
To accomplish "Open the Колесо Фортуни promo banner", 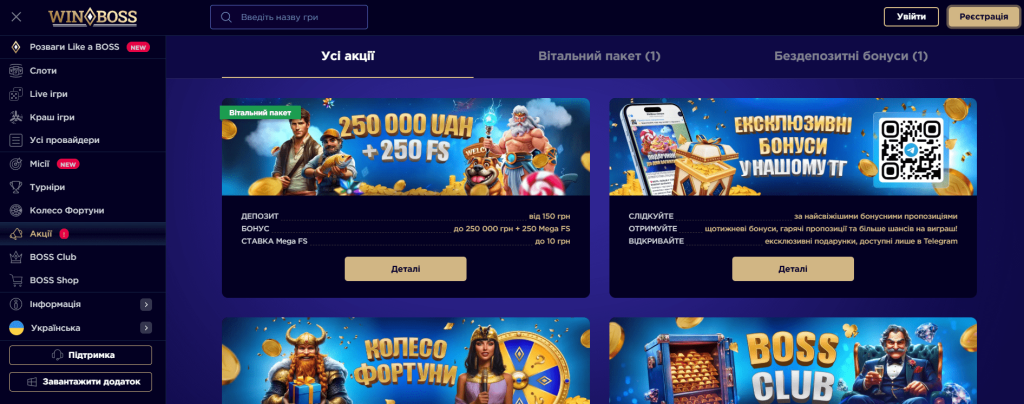I will click(406, 361).
